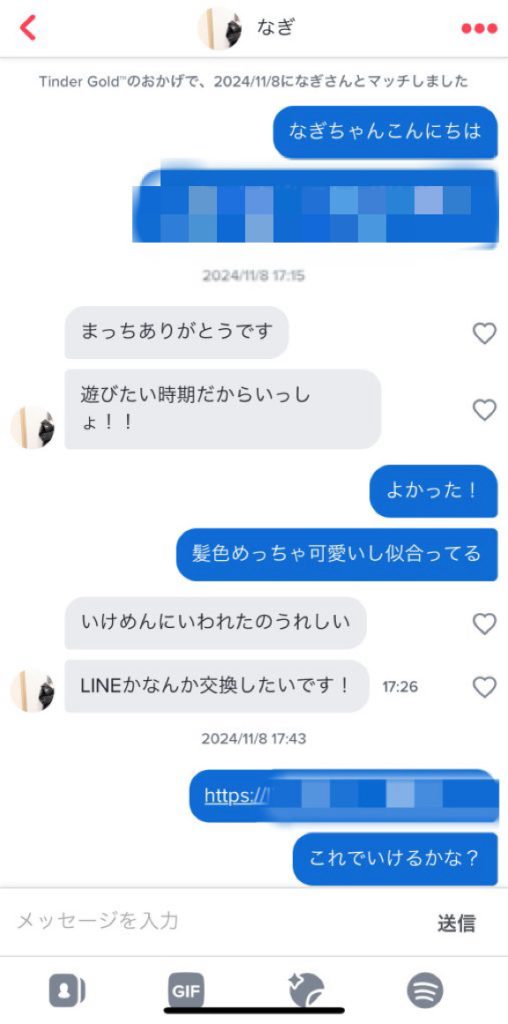Viewport: 508px width, 1024px height.
Task: Tap the name なぎ in the header
Action: 276,28
